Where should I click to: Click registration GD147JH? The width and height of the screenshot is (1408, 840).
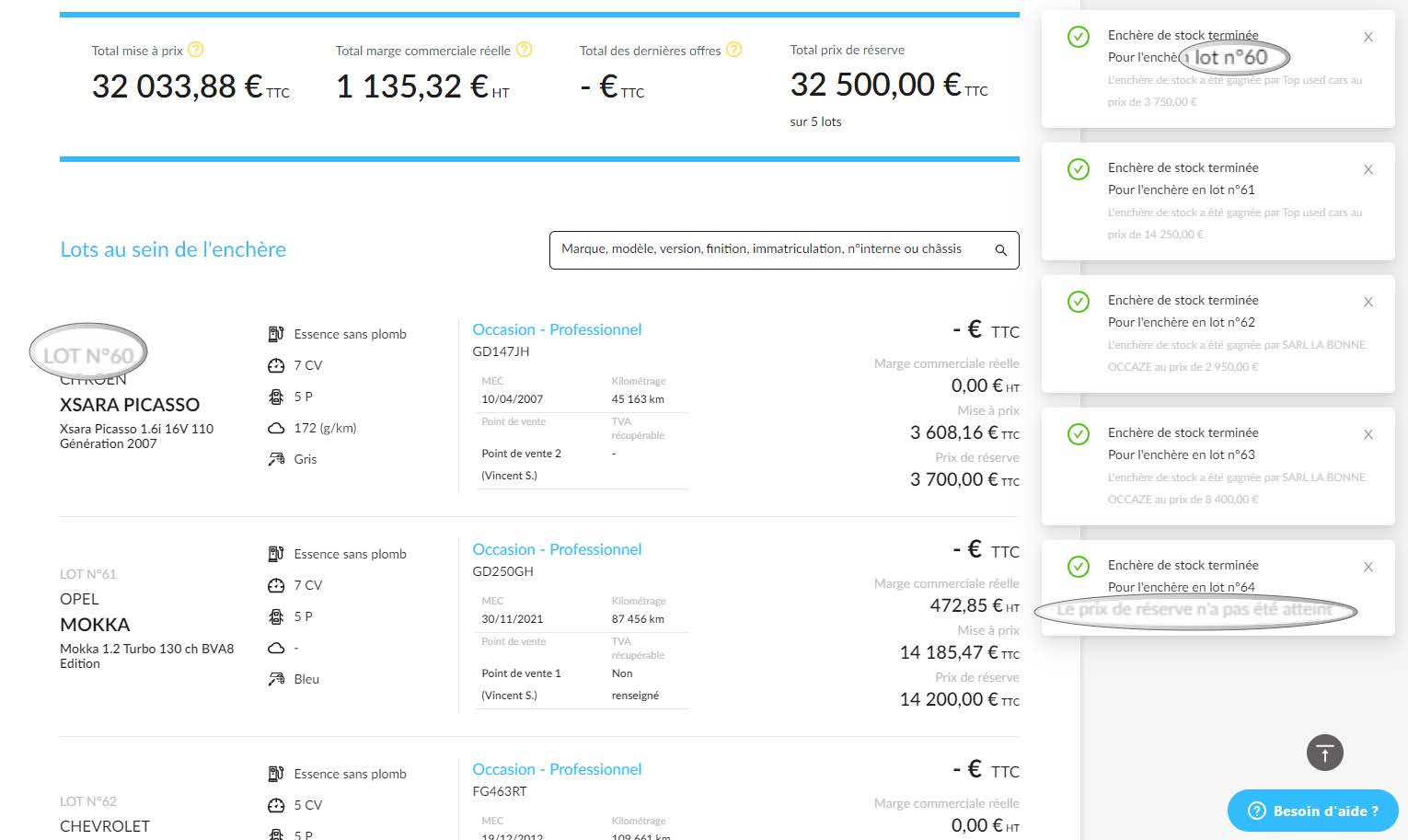point(501,351)
